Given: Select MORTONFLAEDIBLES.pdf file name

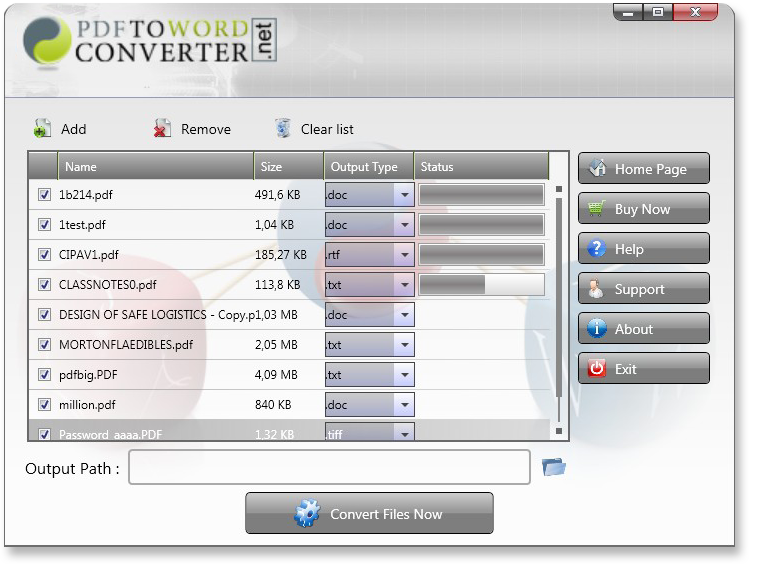Looking at the screenshot, I should (x=126, y=345).
